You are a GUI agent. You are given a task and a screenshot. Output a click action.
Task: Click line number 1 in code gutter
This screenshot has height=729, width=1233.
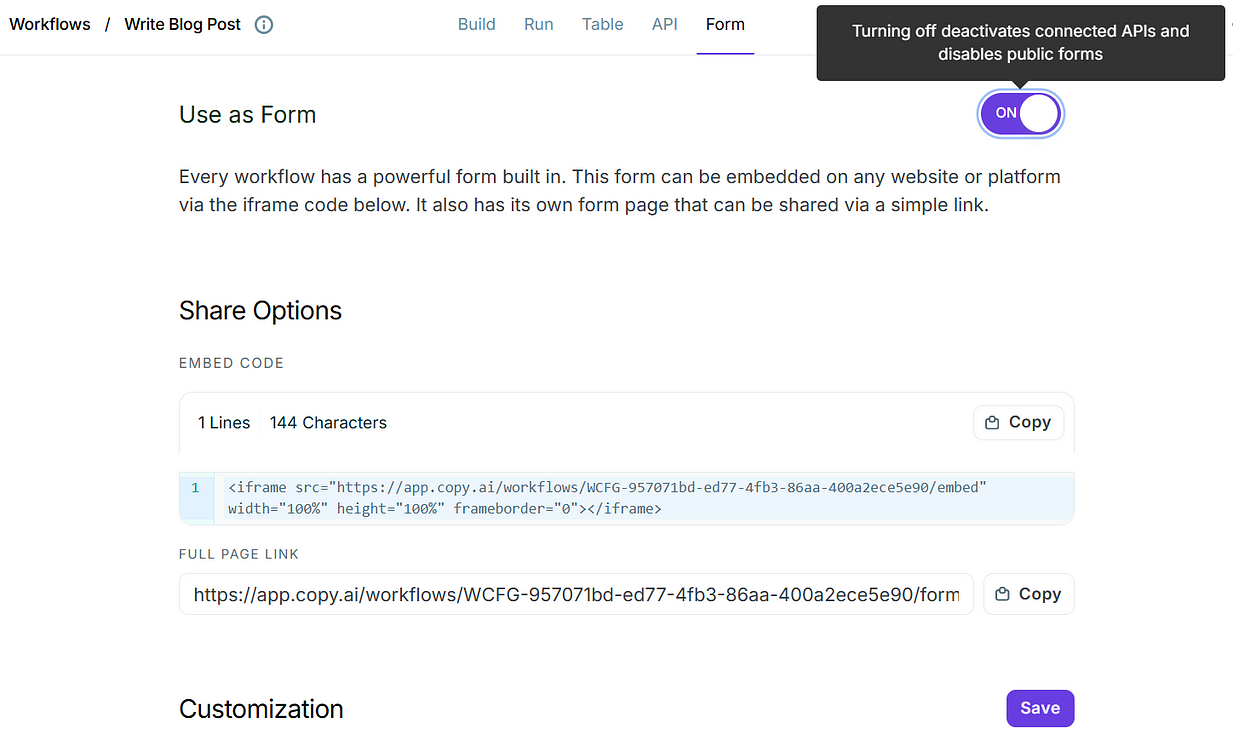(196, 488)
